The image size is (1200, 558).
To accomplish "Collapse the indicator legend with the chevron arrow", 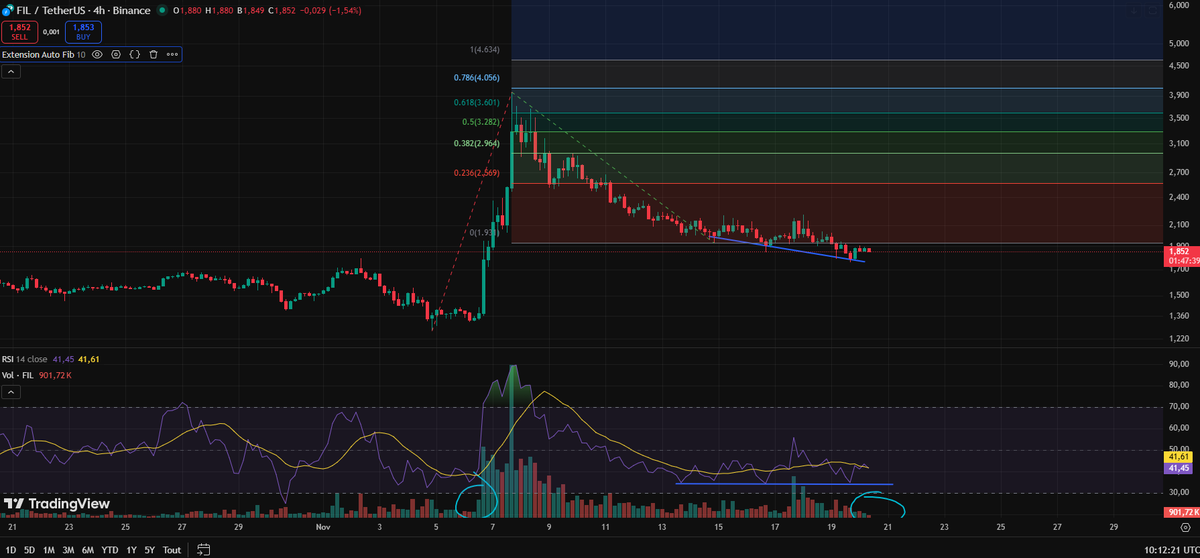I will pos(11,72).
